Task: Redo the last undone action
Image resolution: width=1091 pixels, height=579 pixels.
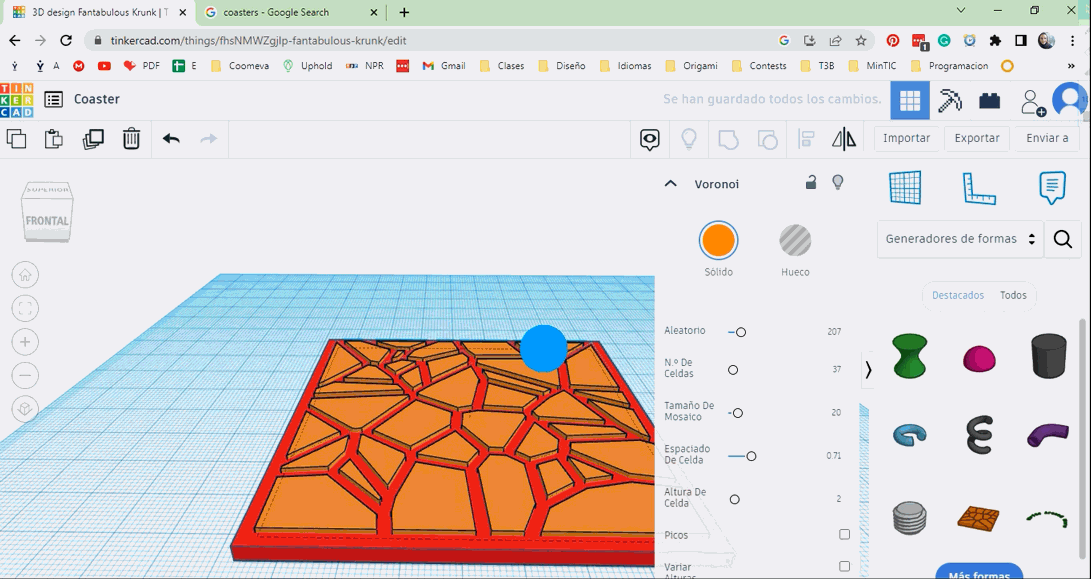Action: 209,138
